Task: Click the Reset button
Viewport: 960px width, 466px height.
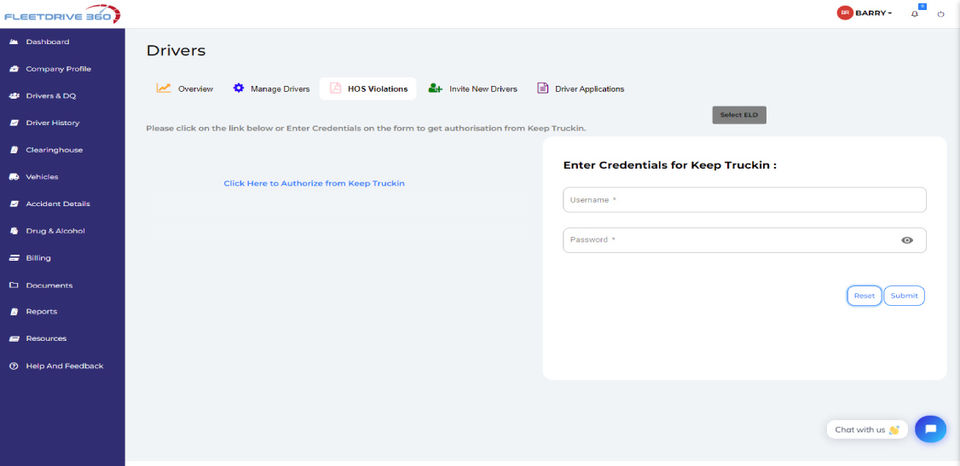Action: point(864,296)
